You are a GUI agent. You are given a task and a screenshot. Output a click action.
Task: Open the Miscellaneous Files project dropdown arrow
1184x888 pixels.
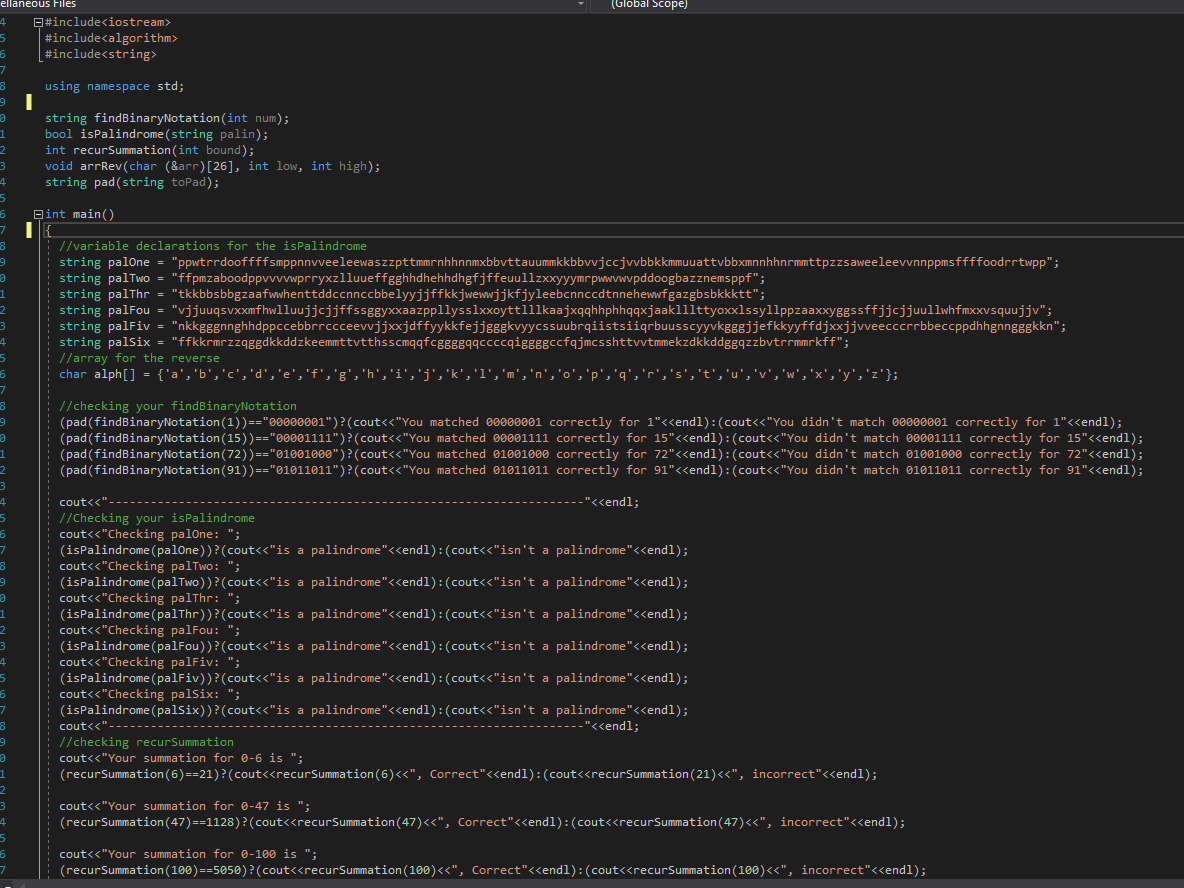pos(581,5)
